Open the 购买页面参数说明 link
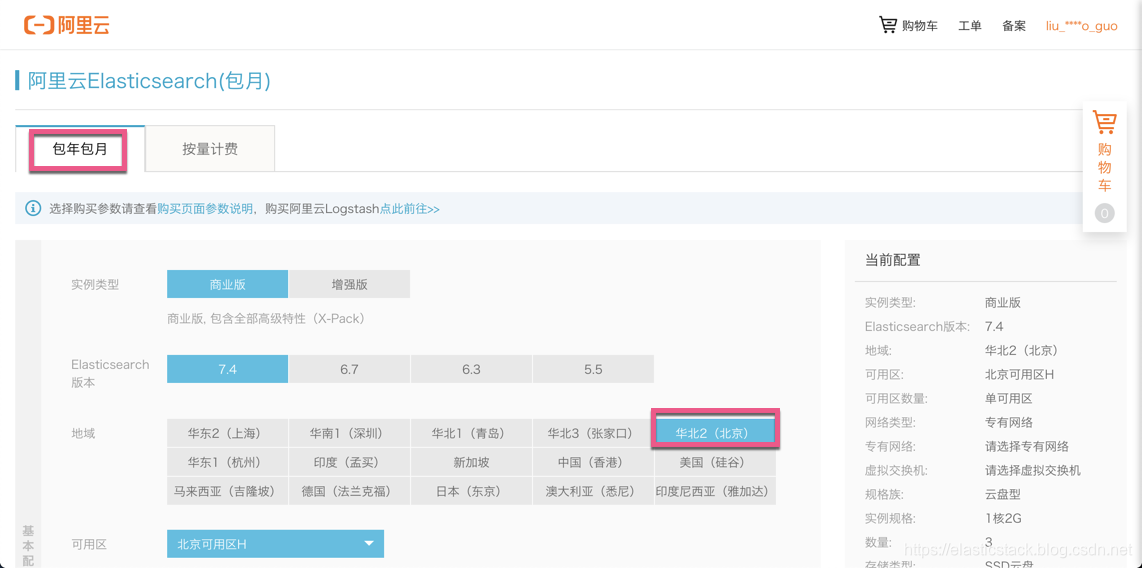Viewport: 1142px width, 568px height. click(205, 209)
